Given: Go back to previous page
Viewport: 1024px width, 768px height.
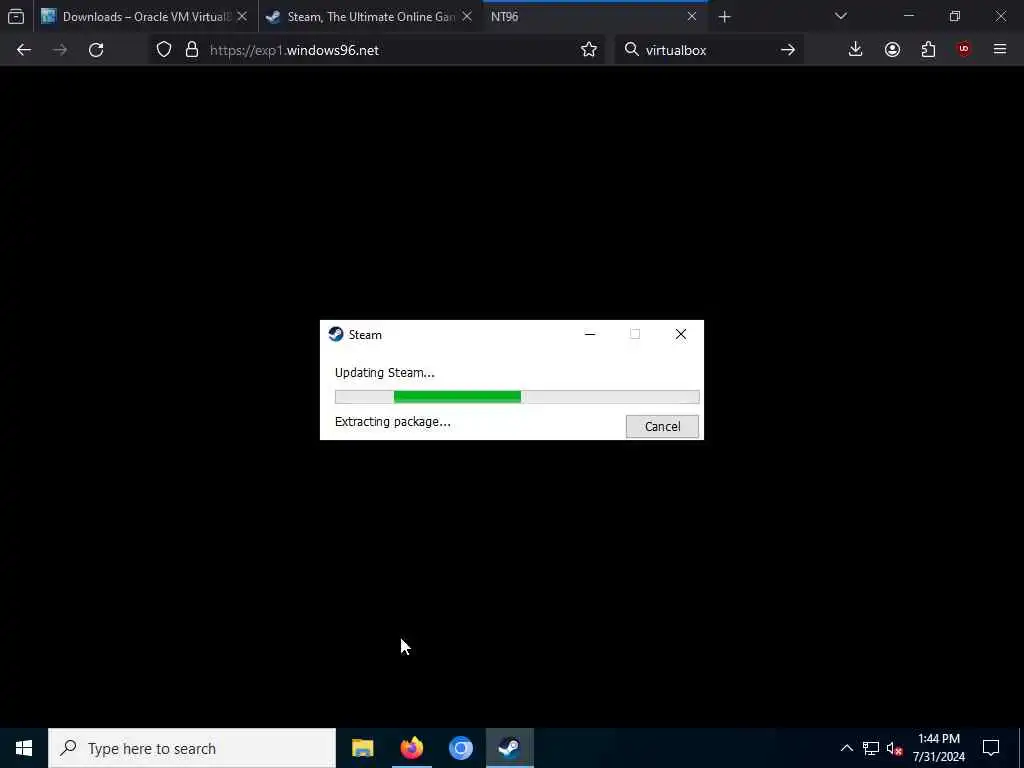Looking at the screenshot, I should pos(24,50).
